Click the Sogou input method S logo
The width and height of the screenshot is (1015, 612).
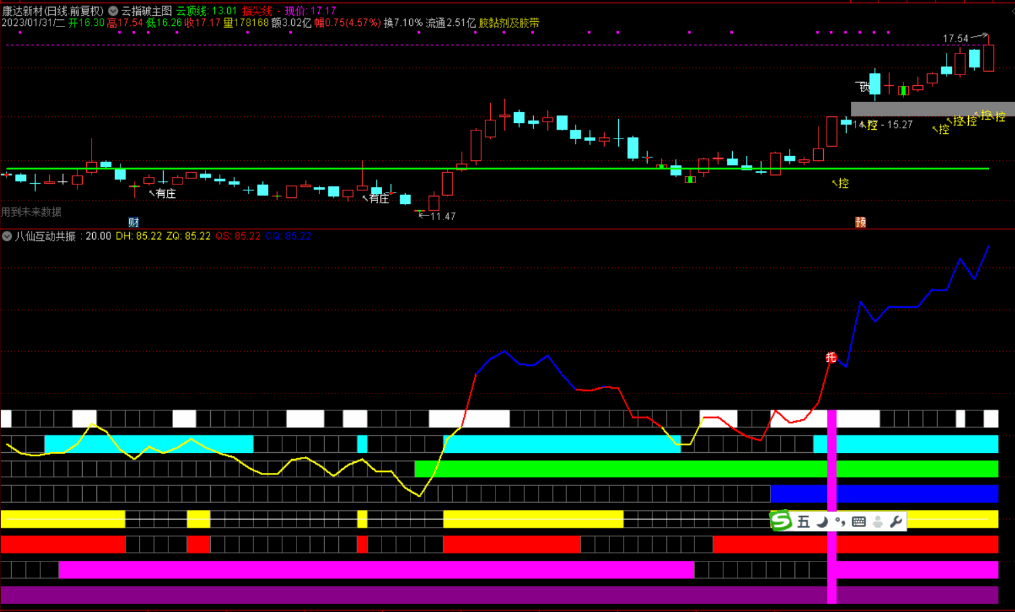point(781,521)
